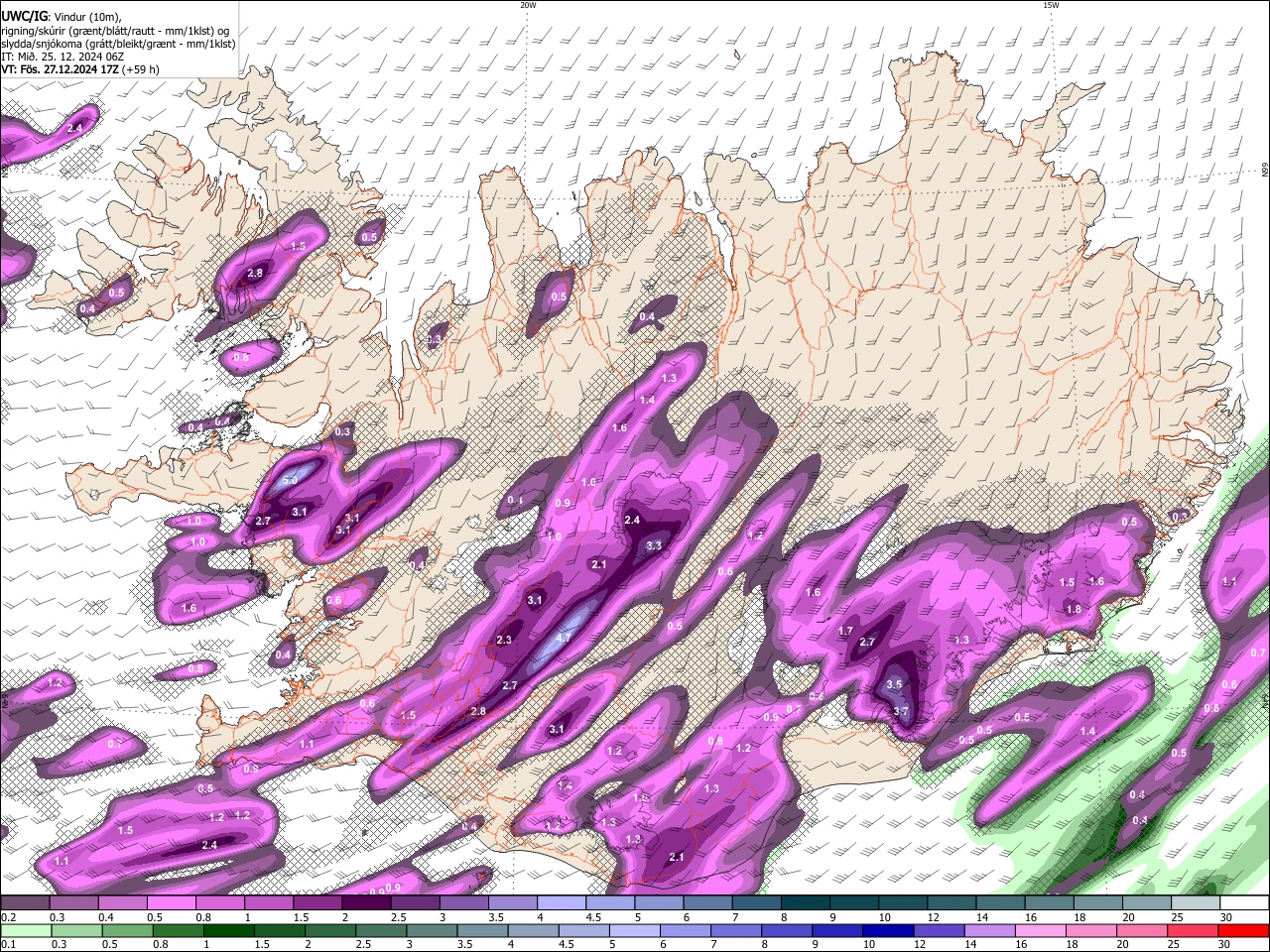Pick the medium green 0.5–0.8 rain legend swatch
Screen dimensions: 1270x952
pos(126,930)
